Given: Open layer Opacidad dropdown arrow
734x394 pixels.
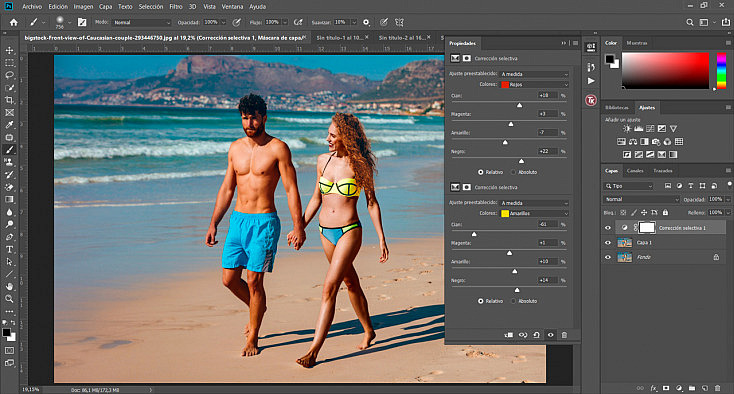Looking at the screenshot, I should [x=728, y=199].
